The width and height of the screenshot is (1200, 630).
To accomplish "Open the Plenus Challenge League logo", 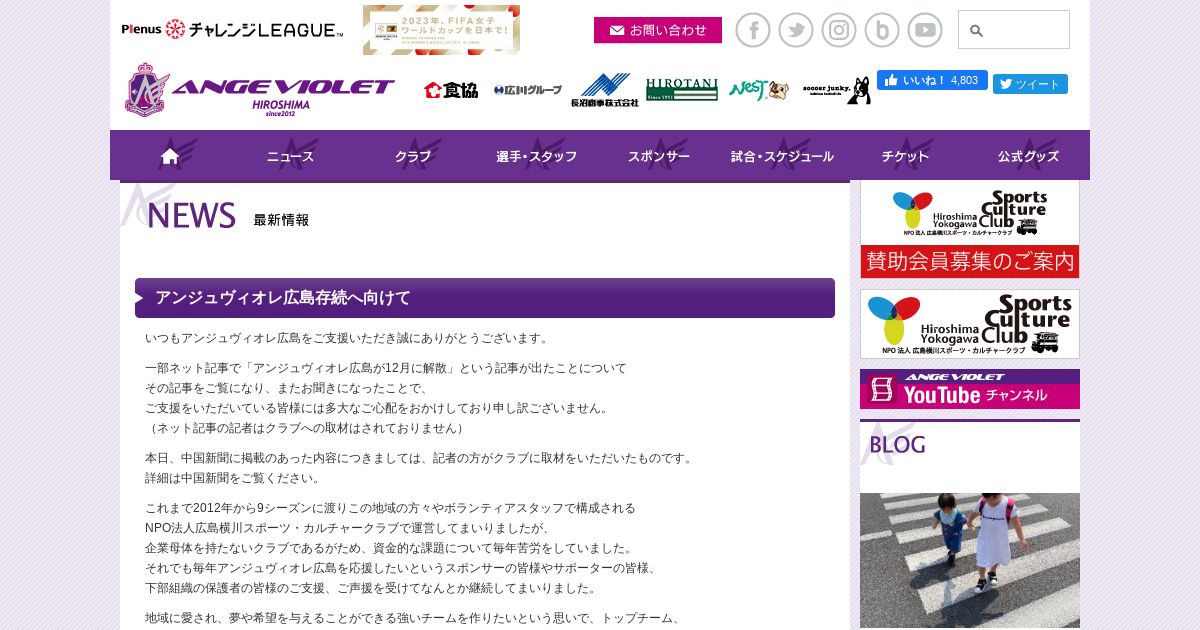I will (x=232, y=29).
